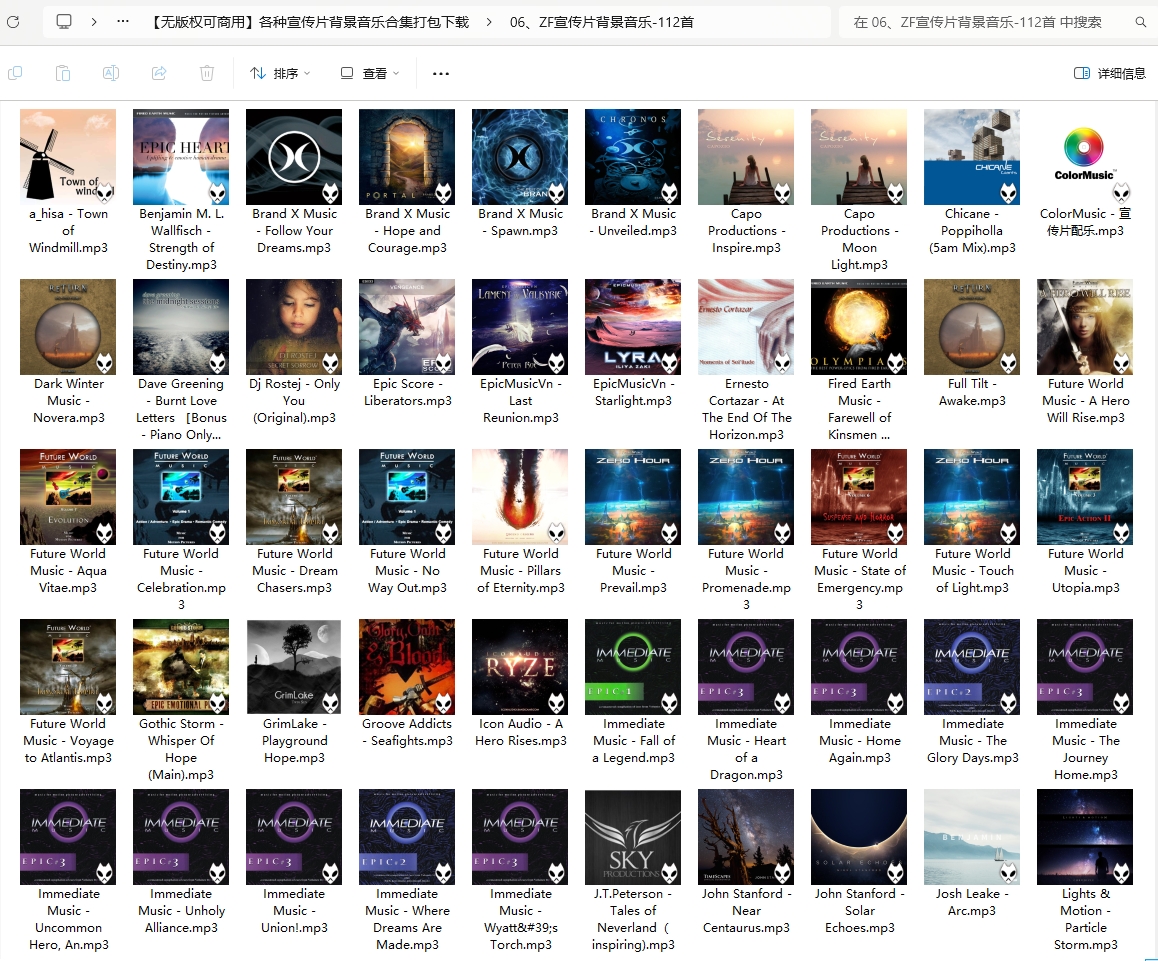This screenshot has width=1158, height=961.
Task: Click the Paste clipboard icon in the toolbar
Action: [x=62, y=73]
